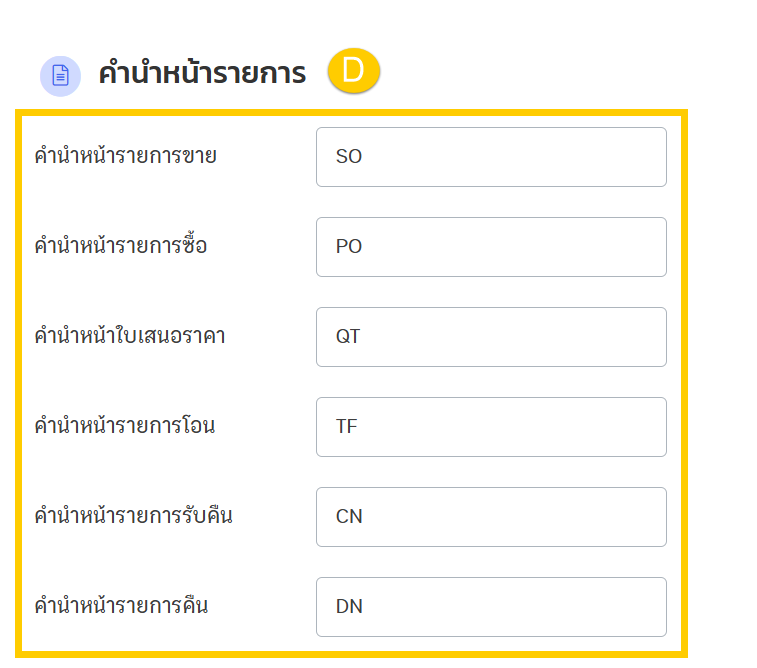Select the คำนำหน้ารายการ section heading
Image resolution: width=757 pixels, height=668 pixels.
coord(202,73)
